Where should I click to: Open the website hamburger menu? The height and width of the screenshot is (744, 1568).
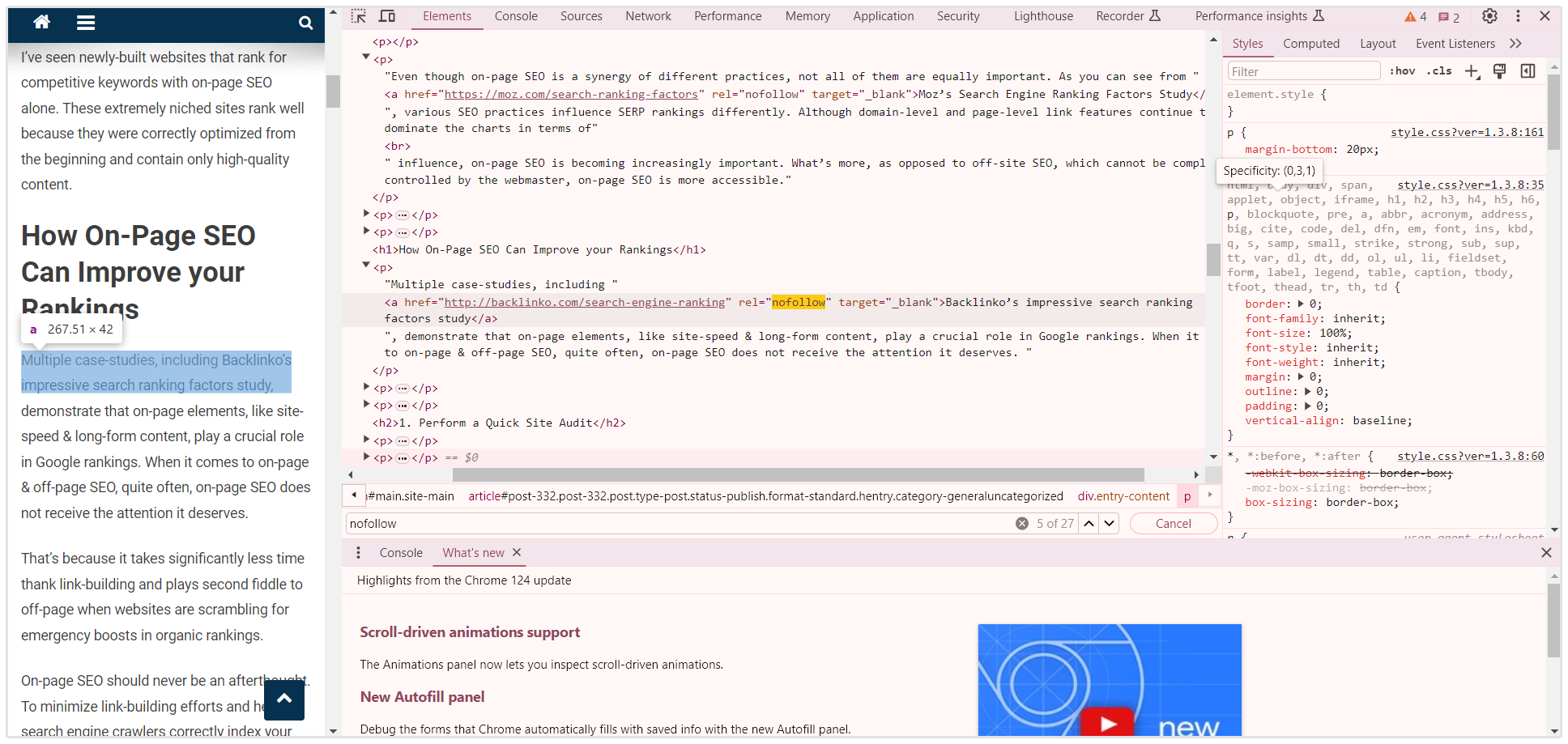(86, 23)
